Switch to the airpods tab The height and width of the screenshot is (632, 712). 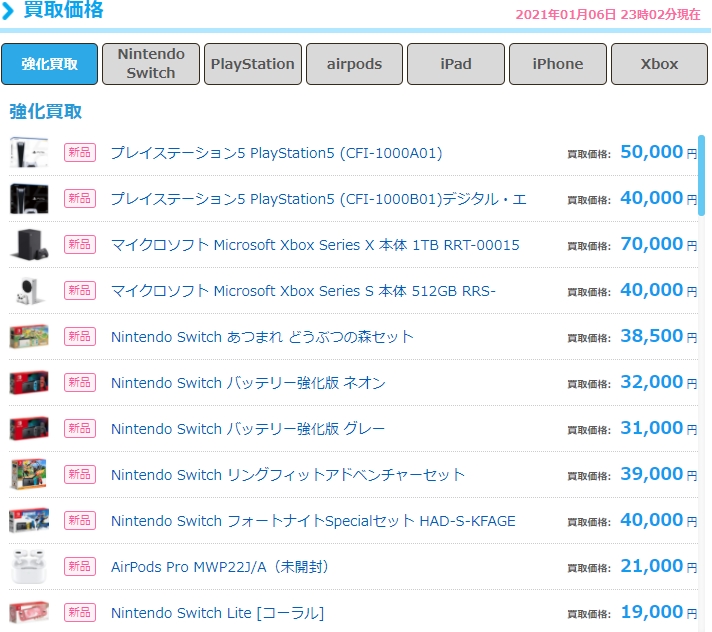point(354,64)
